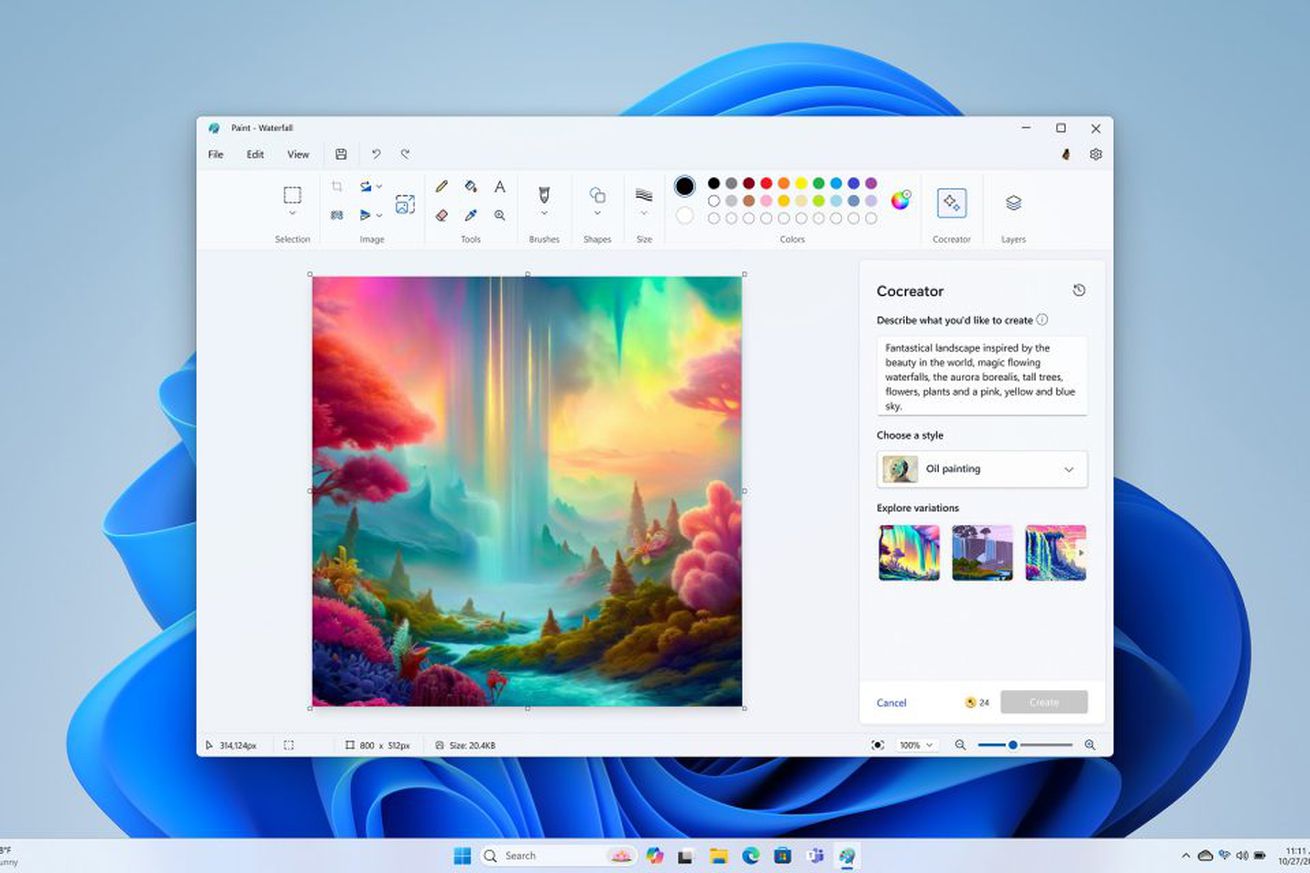Open the View menu
Screen dimensions: 1310x873
pos(298,154)
